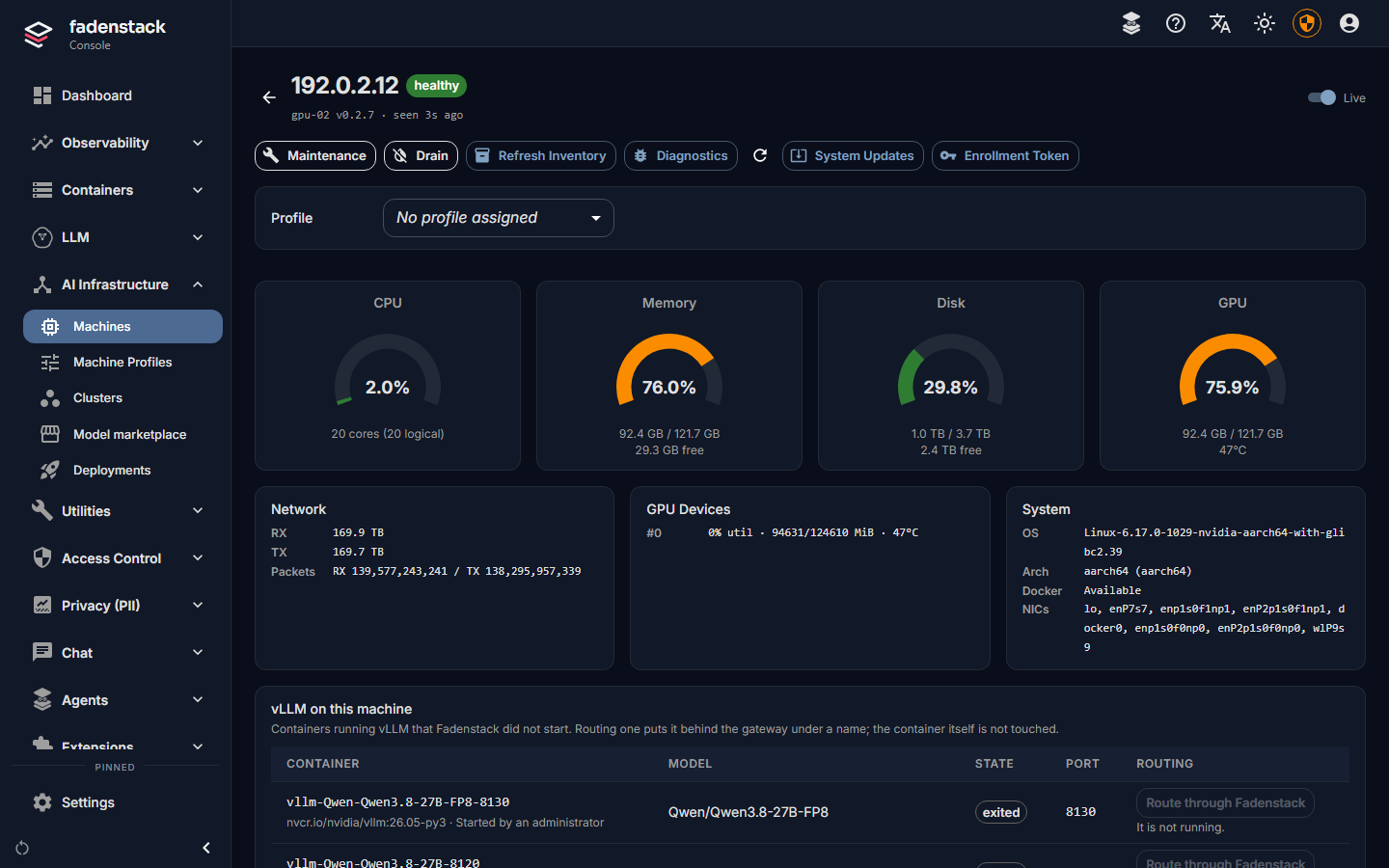Click the Settings gear icon
1389x868 pixels.
[42, 802]
